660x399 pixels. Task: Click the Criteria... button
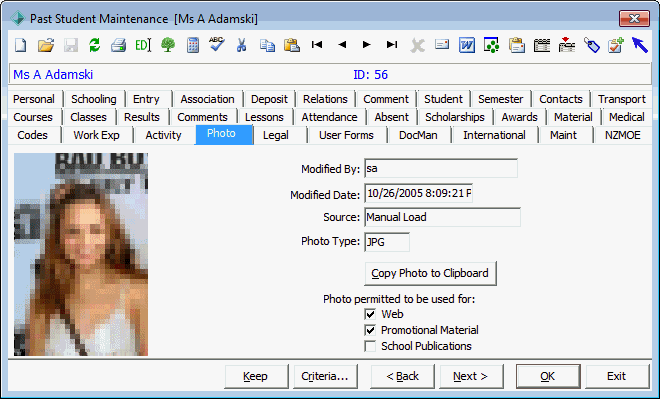(x=325, y=376)
